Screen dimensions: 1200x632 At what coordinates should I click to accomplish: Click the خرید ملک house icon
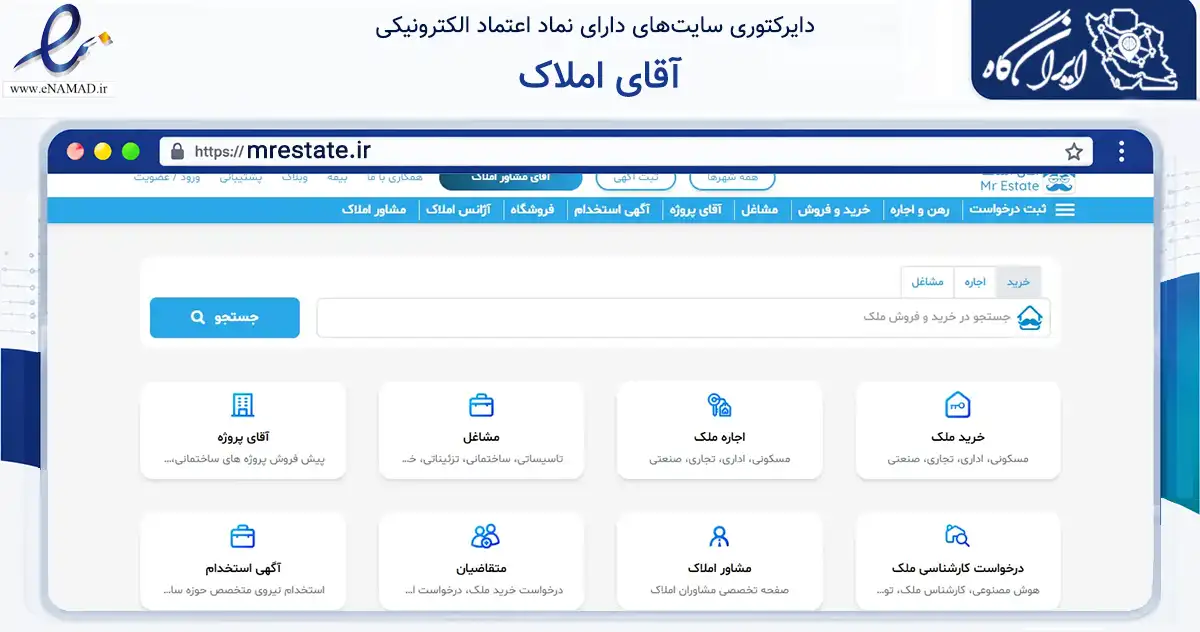pyautogui.click(x=958, y=405)
